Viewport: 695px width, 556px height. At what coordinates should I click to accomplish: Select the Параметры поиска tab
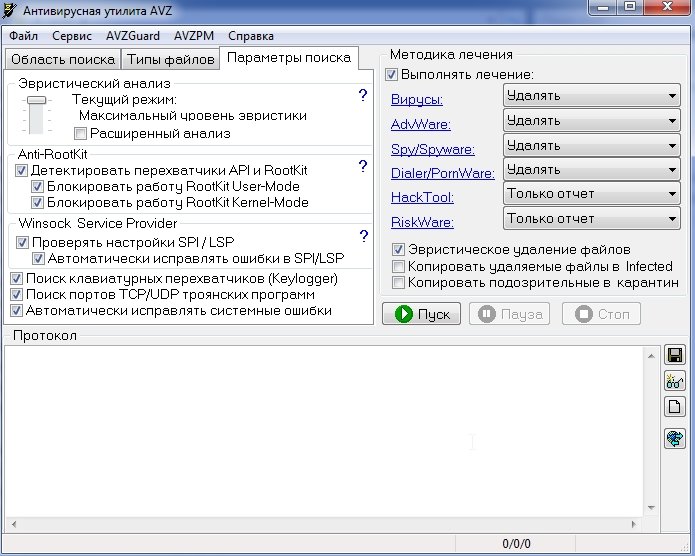(289, 58)
